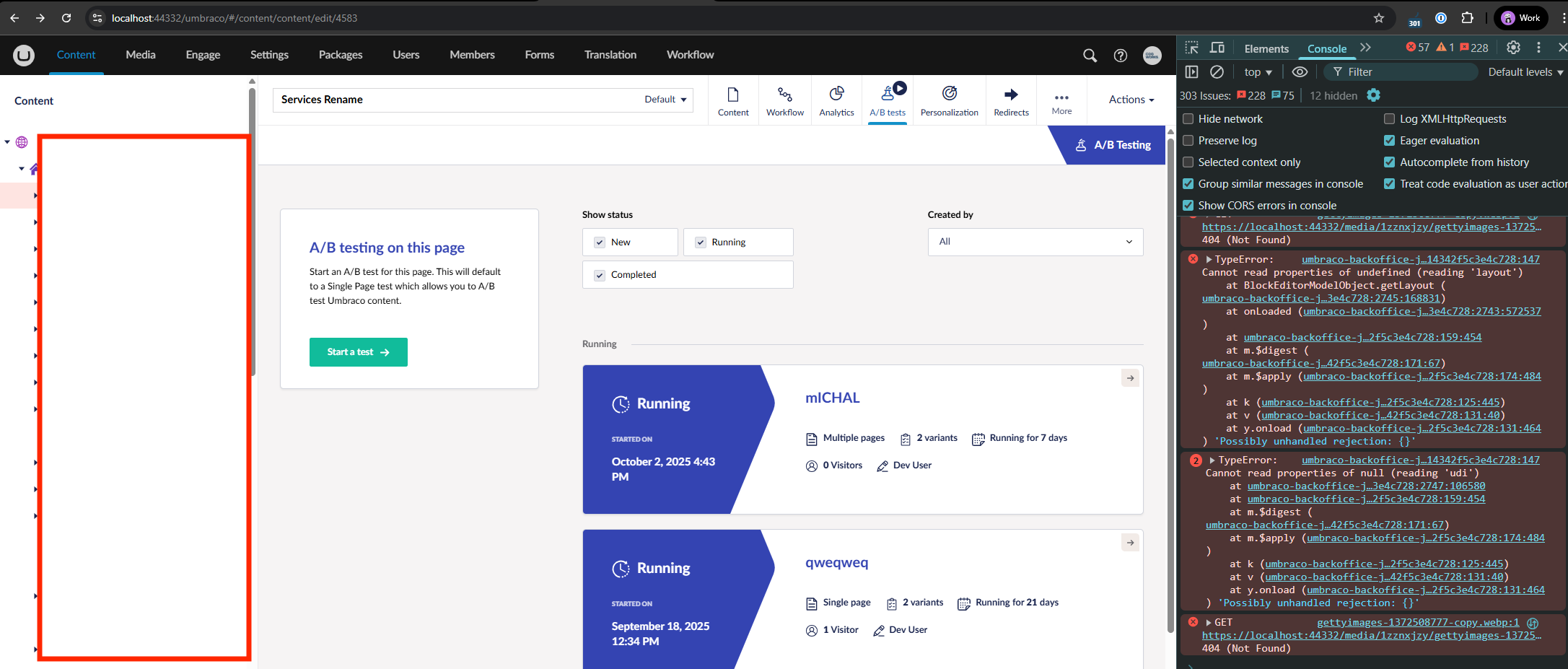Go to the Media section
This screenshot has height=669, width=1568.
(140, 55)
